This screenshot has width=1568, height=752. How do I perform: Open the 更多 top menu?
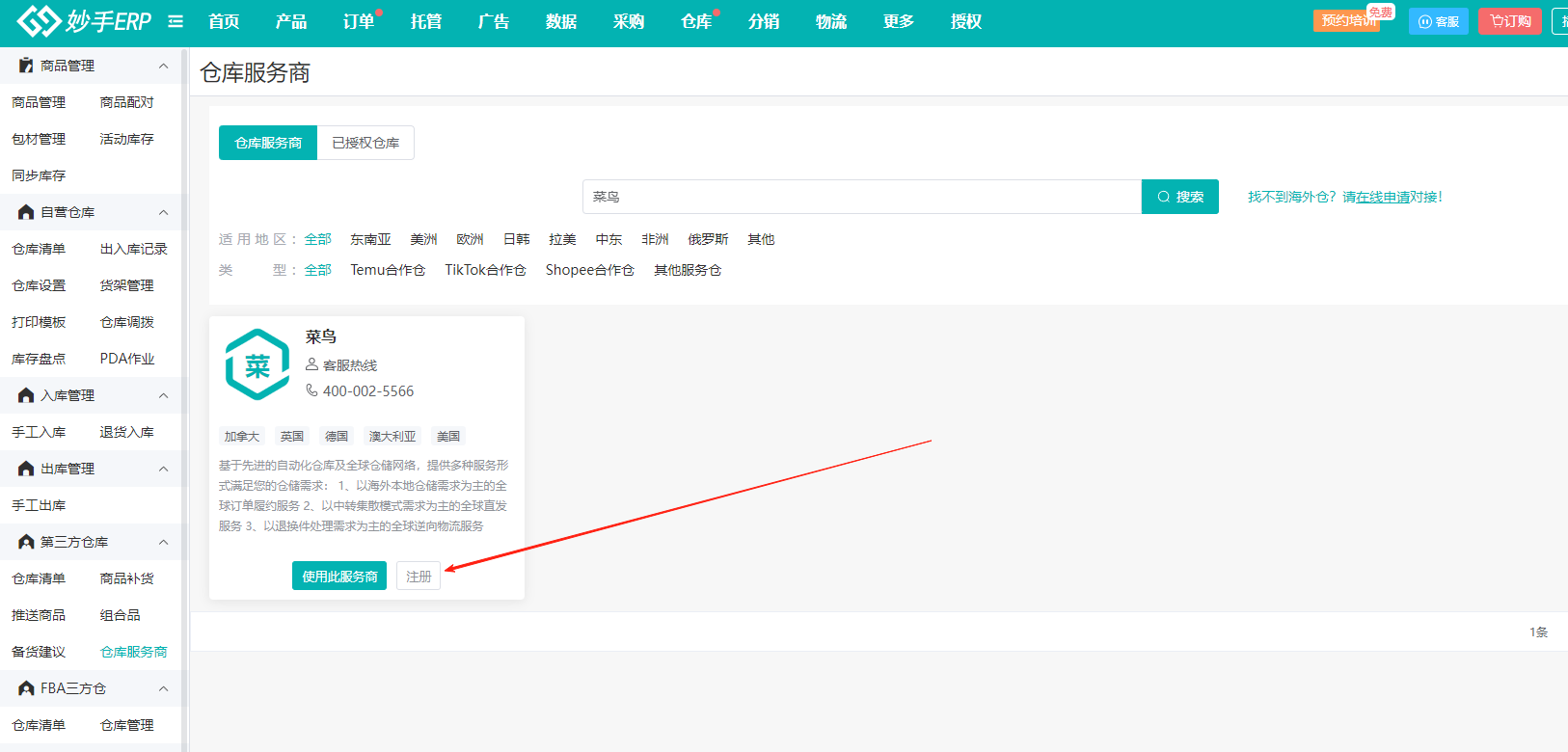[x=899, y=21]
